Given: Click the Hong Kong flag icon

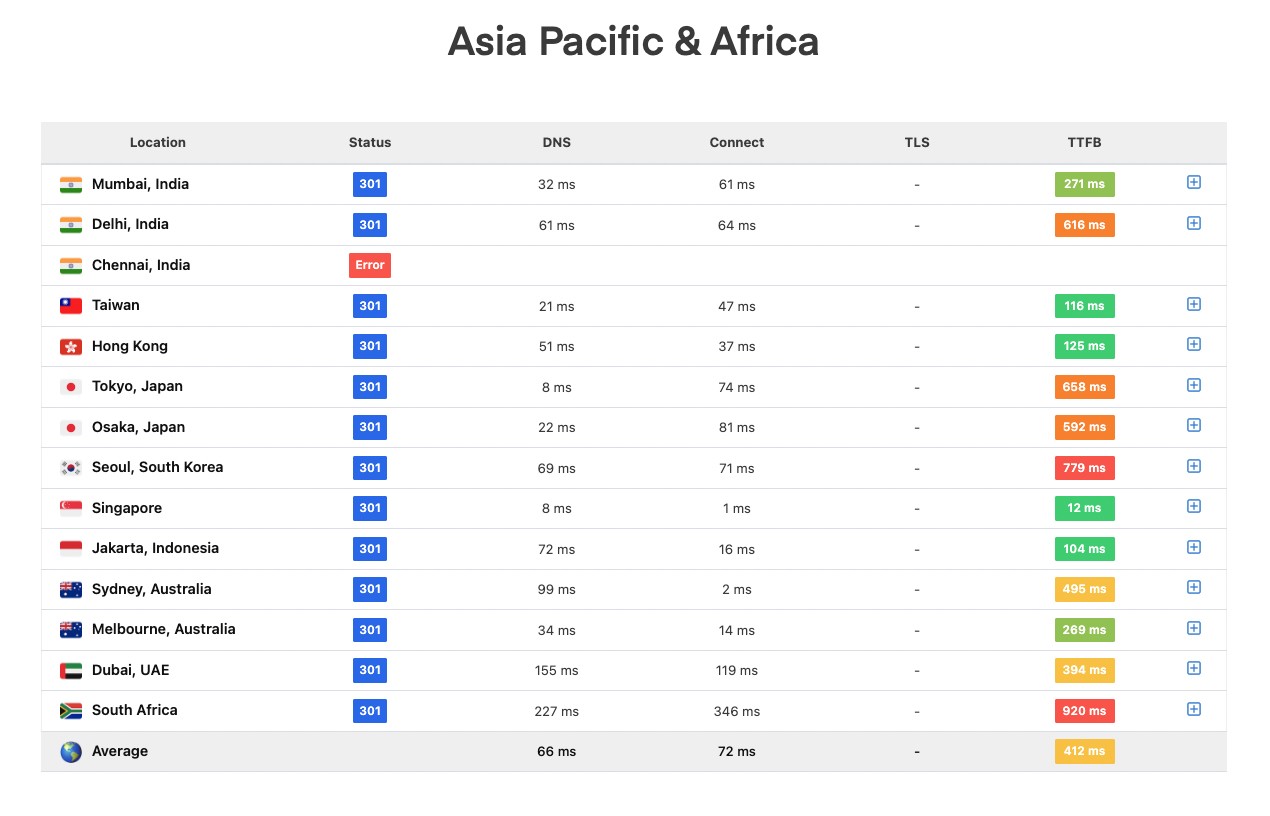Looking at the screenshot, I should point(71,346).
